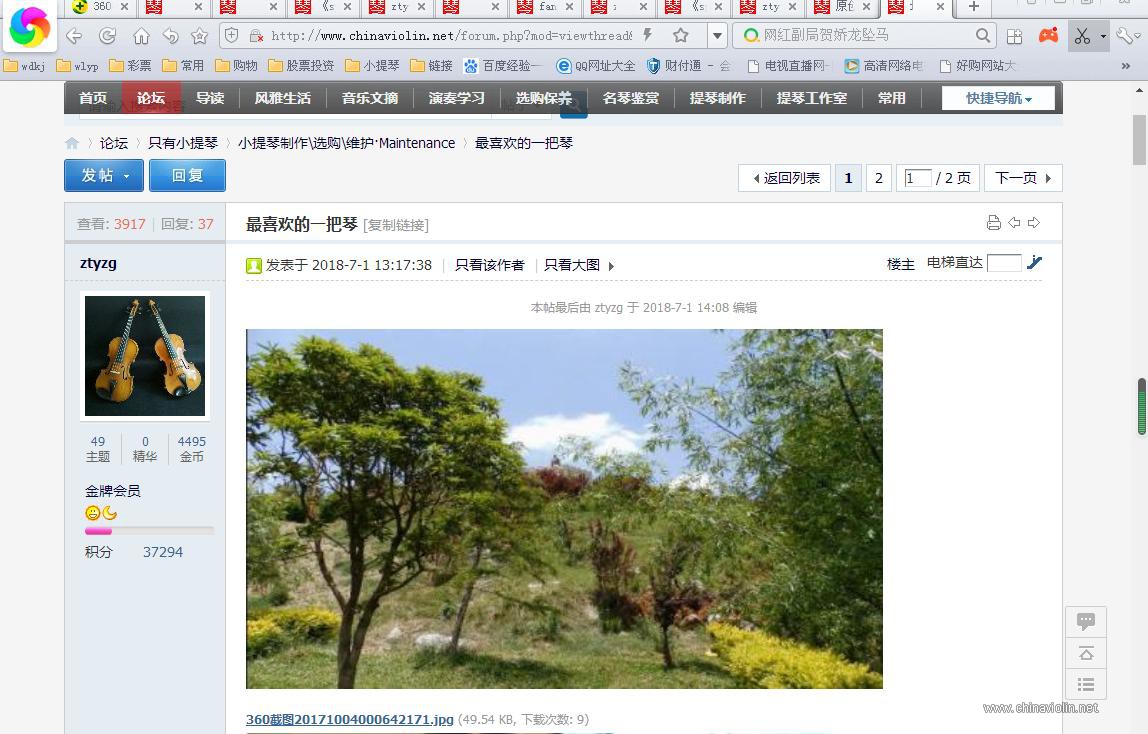The width and height of the screenshot is (1148, 734).
Task: Click the security shield icon in address bar
Action: 231,35
